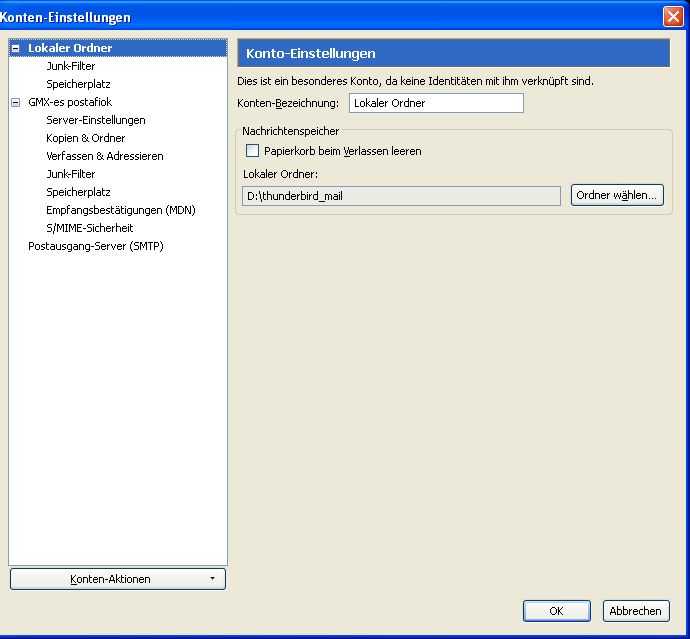This screenshot has height=639, width=690.
Task: Click the Lokaler Ordner path field
Action: click(401, 196)
